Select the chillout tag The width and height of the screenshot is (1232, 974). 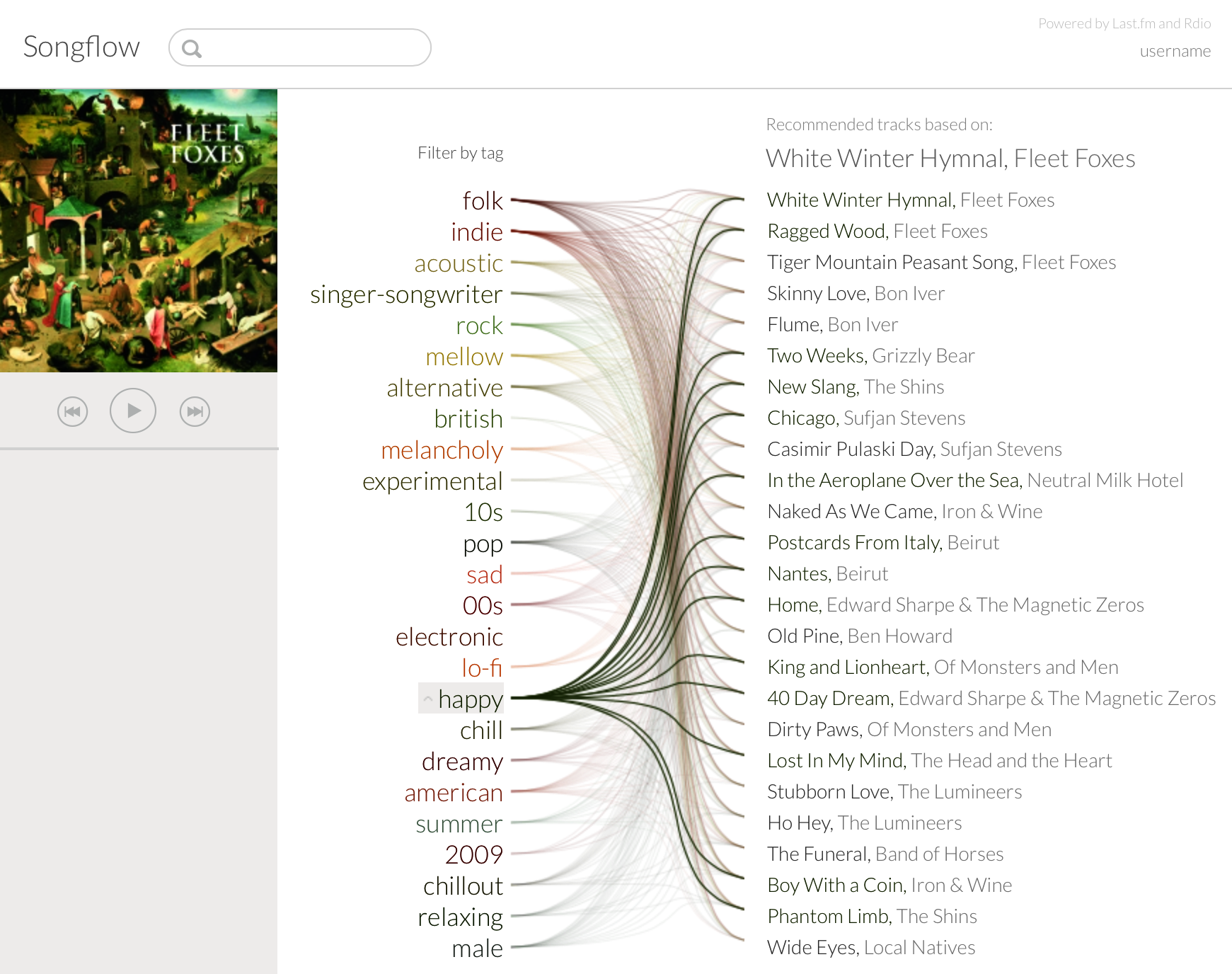click(463, 886)
